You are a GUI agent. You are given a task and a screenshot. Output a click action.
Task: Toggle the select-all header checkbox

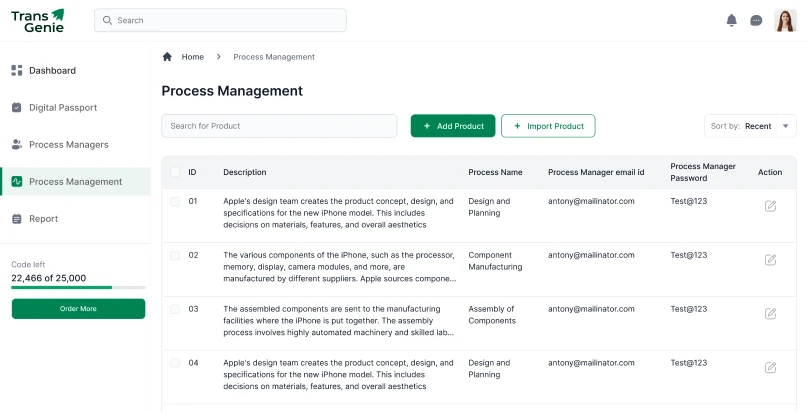(175, 172)
